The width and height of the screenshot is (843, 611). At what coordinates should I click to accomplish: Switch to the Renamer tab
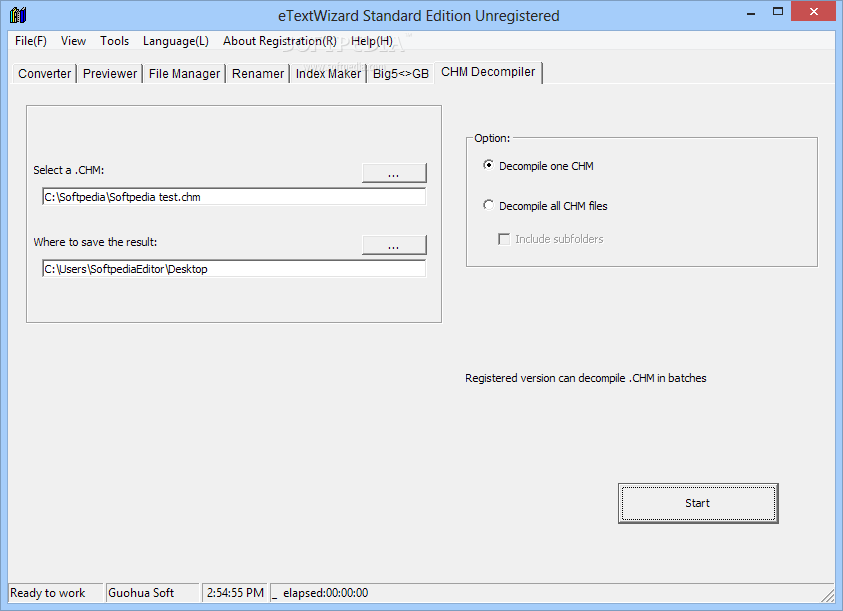pos(258,74)
